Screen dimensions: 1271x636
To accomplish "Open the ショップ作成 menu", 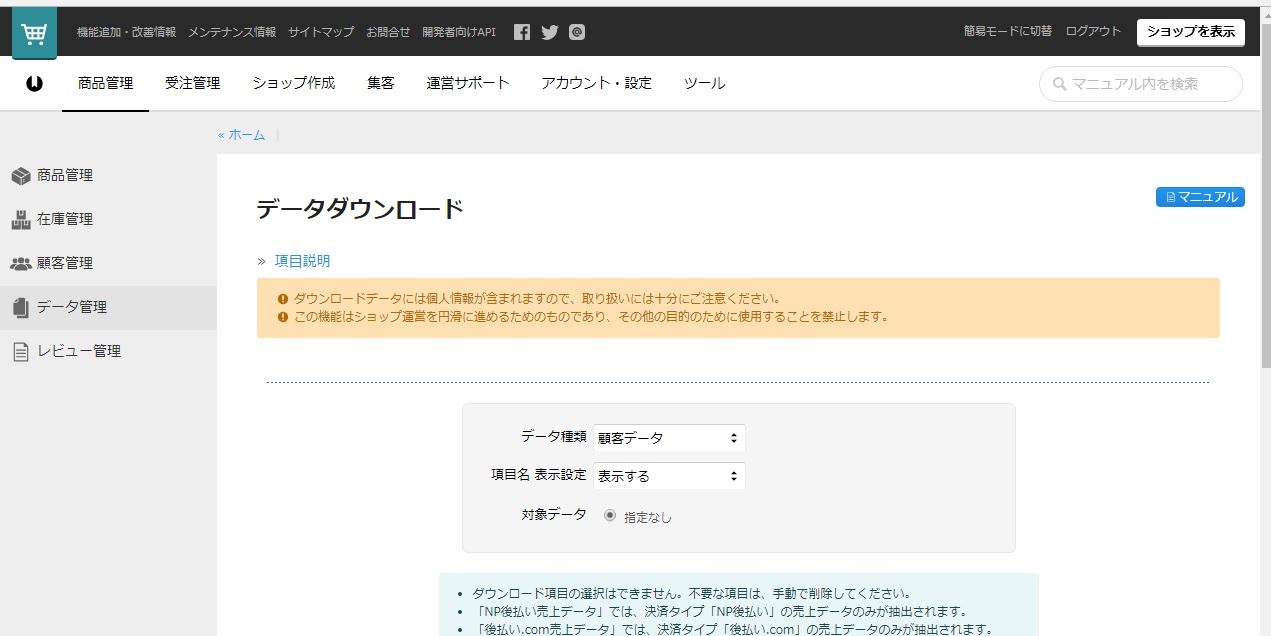I will point(294,83).
